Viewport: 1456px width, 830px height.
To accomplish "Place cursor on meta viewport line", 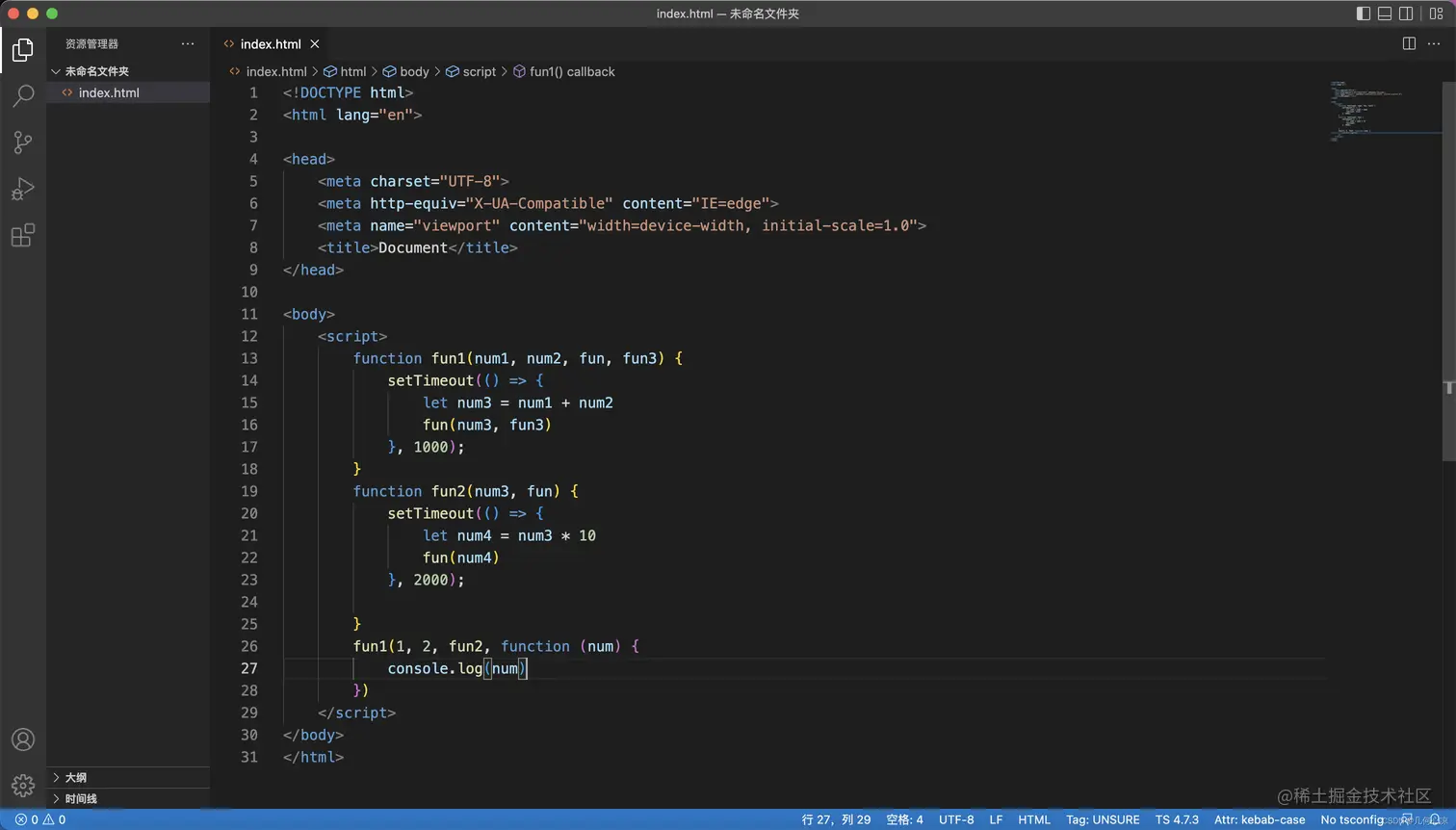I will [x=622, y=225].
